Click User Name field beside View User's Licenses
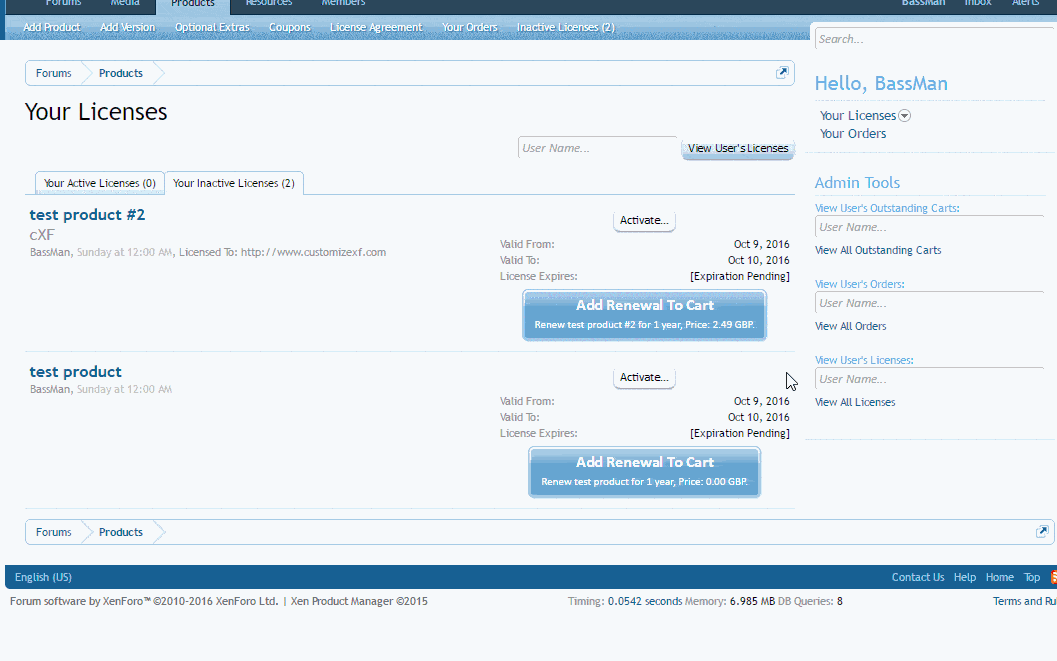The image size is (1057, 661). [x=598, y=148]
